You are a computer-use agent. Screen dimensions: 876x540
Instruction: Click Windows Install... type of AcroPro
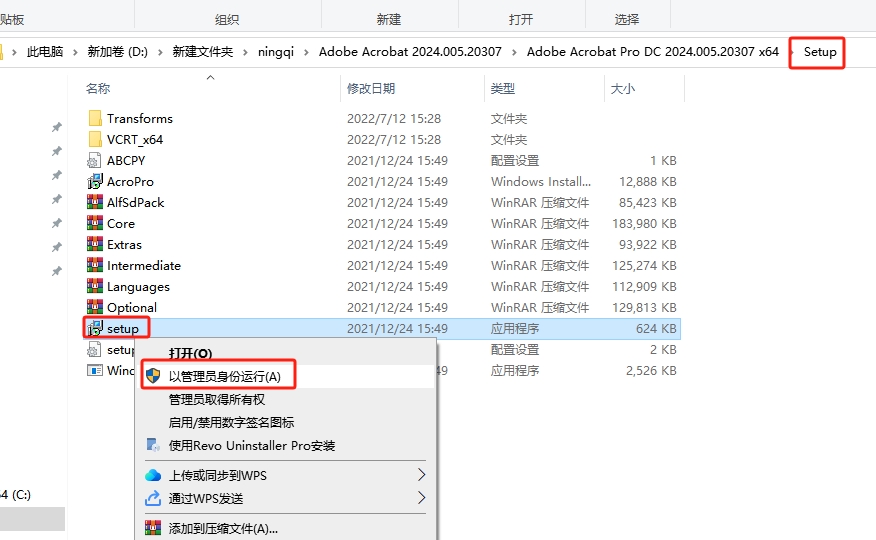541,181
